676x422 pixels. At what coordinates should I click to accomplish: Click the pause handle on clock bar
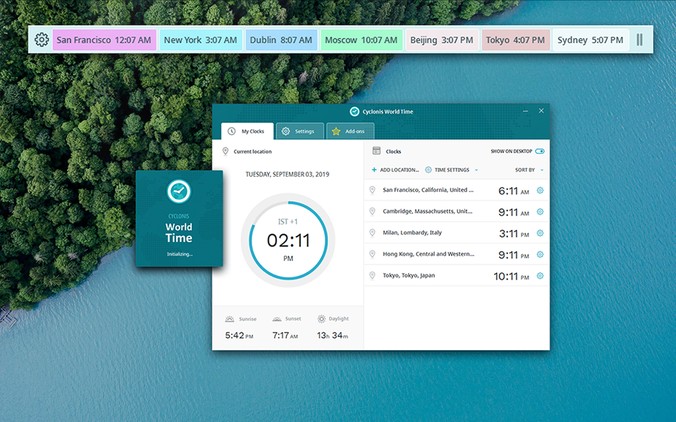[x=640, y=40]
